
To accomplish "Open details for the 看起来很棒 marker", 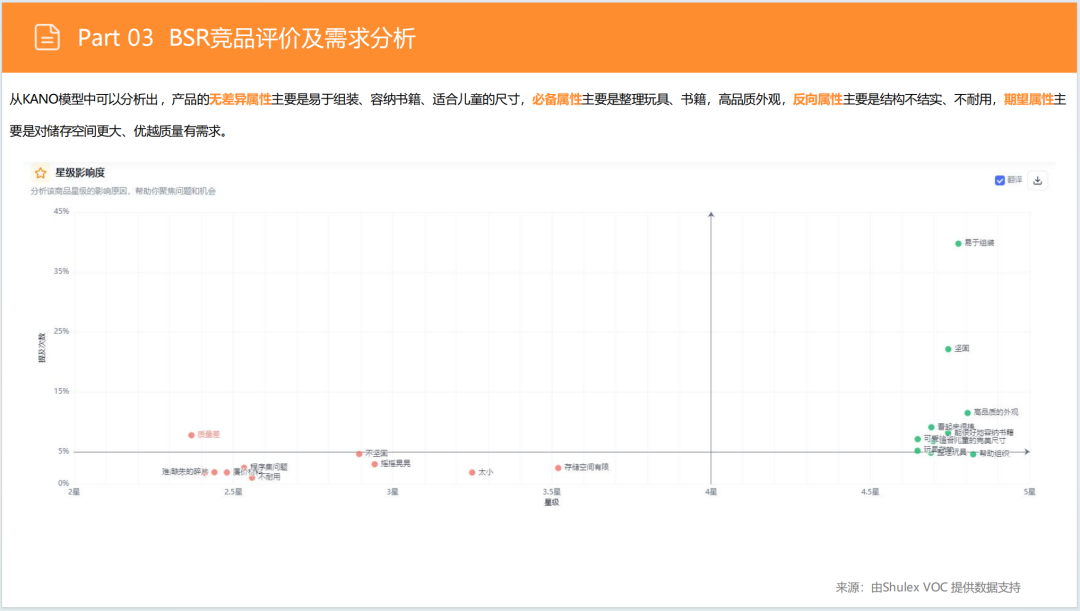I will point(931,427).
